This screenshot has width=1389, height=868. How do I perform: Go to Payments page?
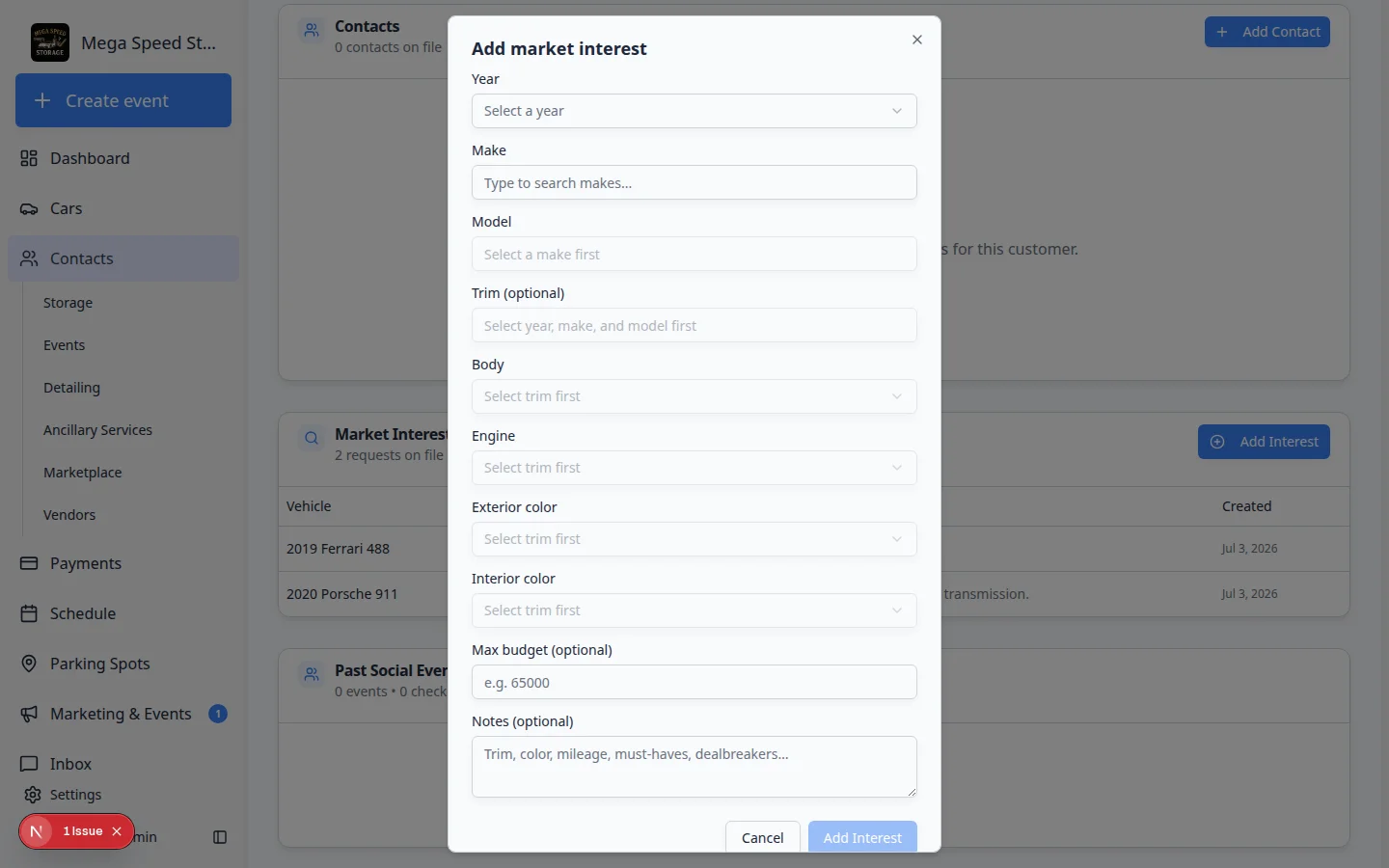(123, 563)
